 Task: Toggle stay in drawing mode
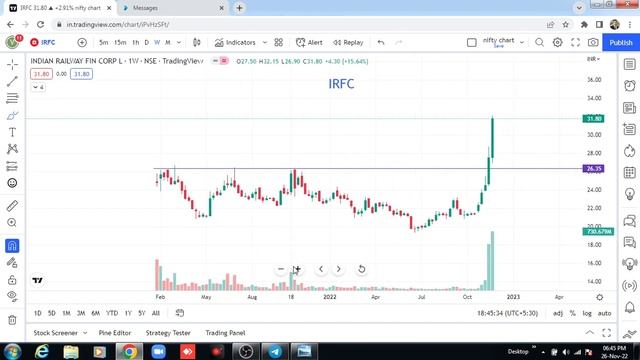coord(12,263)
